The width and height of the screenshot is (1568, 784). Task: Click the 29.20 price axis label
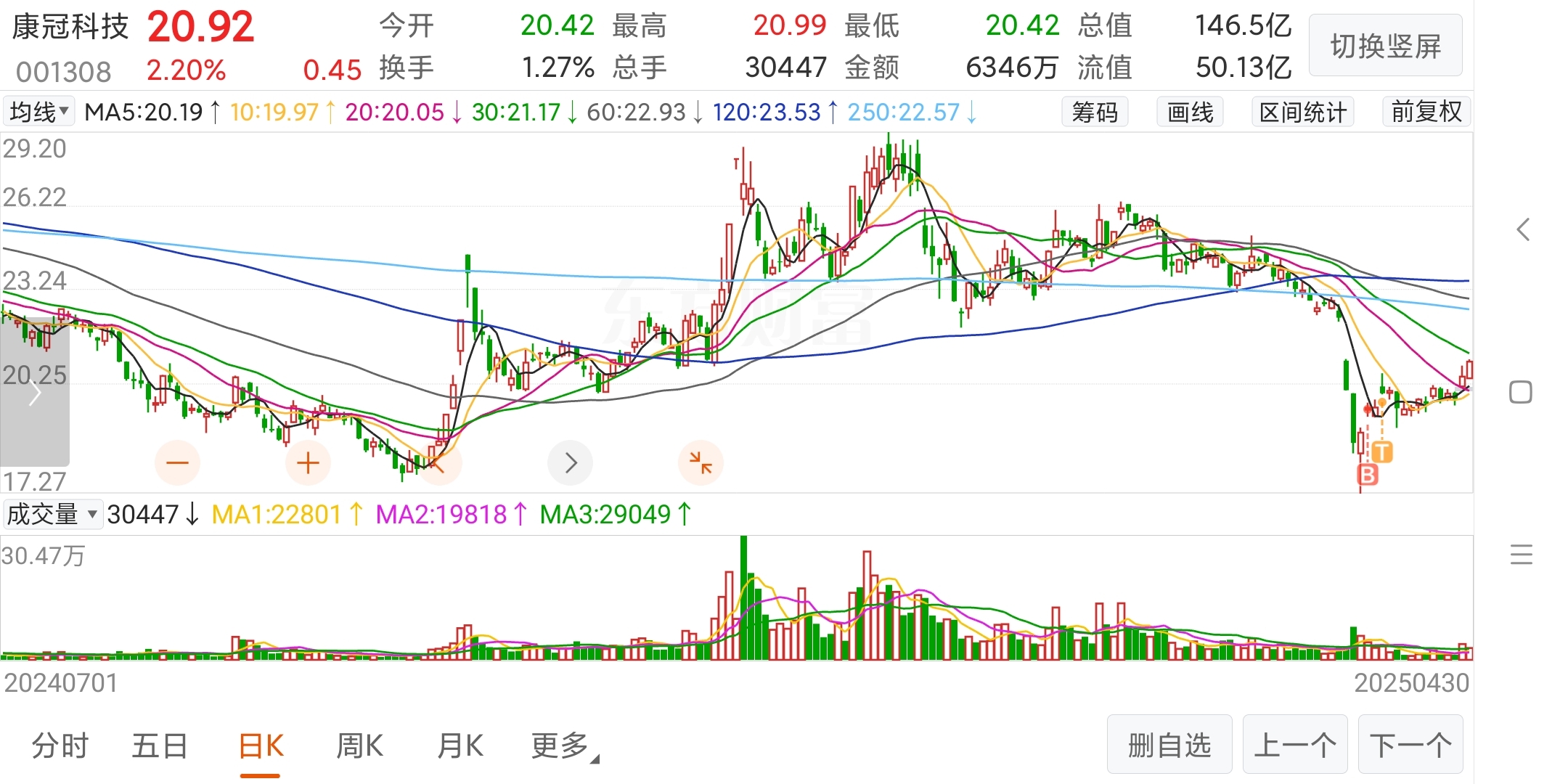[x=35, y=149]
